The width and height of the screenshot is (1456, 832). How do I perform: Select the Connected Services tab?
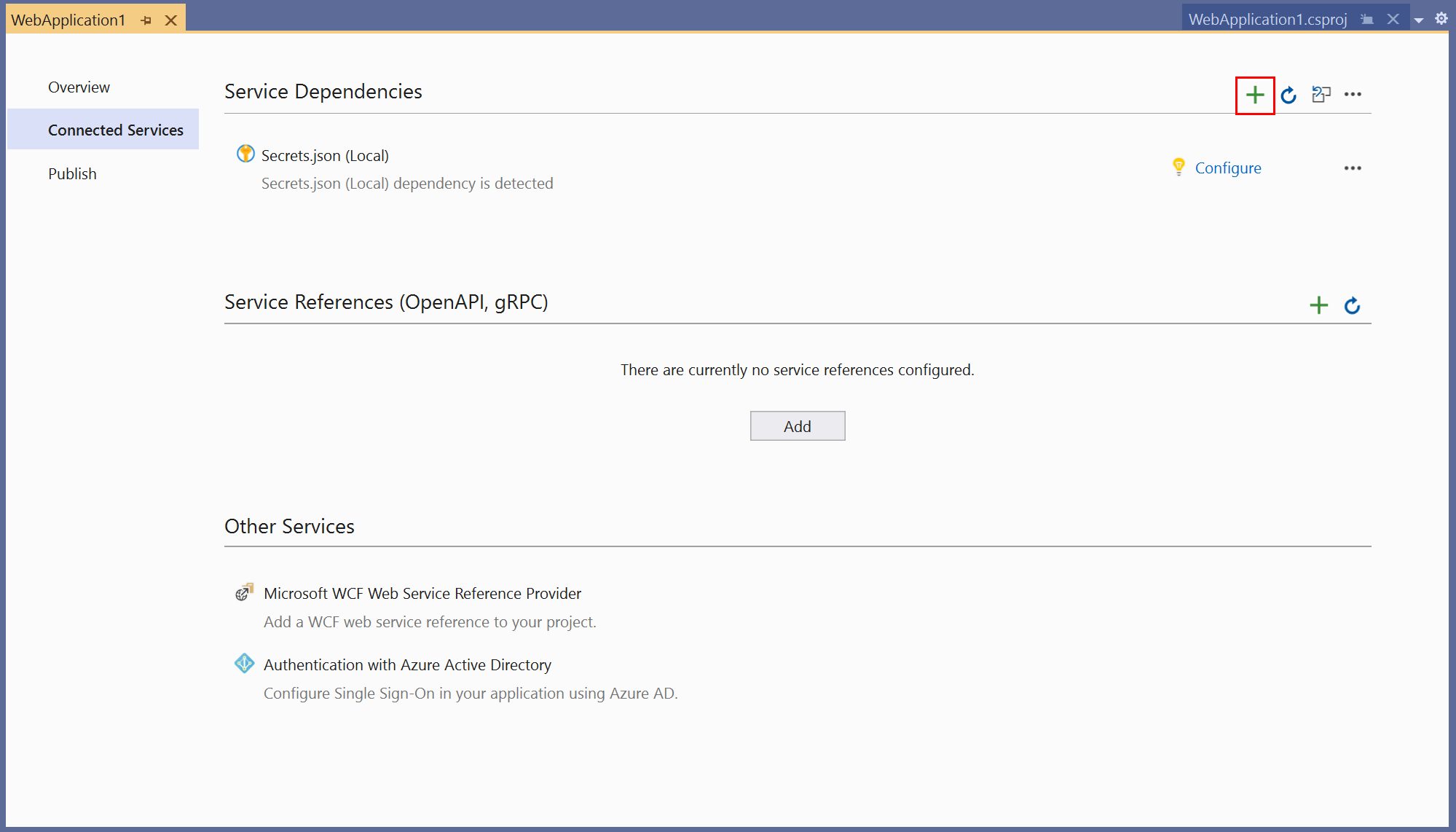[x=116, y=130]
